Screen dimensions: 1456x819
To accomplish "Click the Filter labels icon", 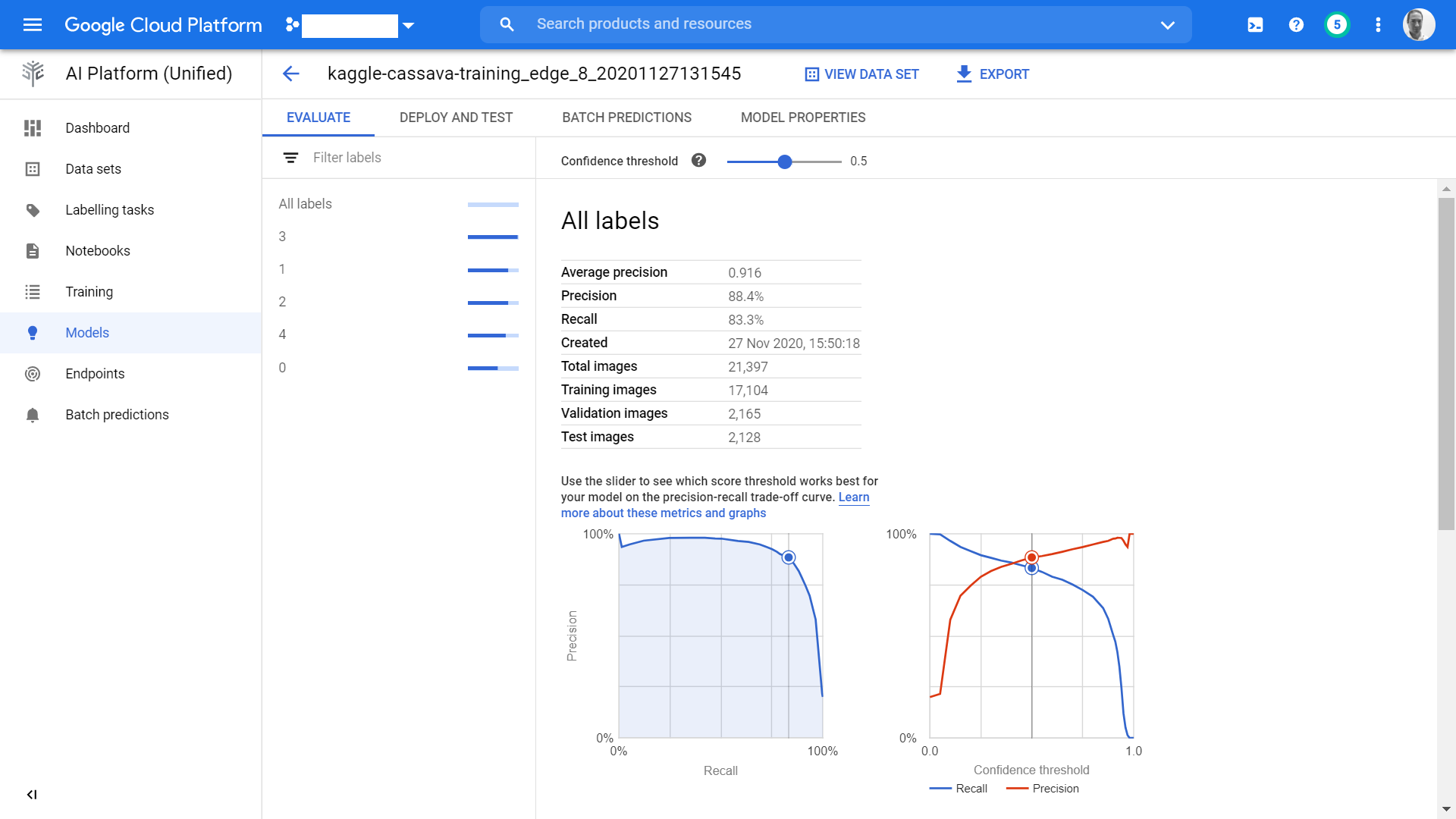I will [x=290, y=158].
